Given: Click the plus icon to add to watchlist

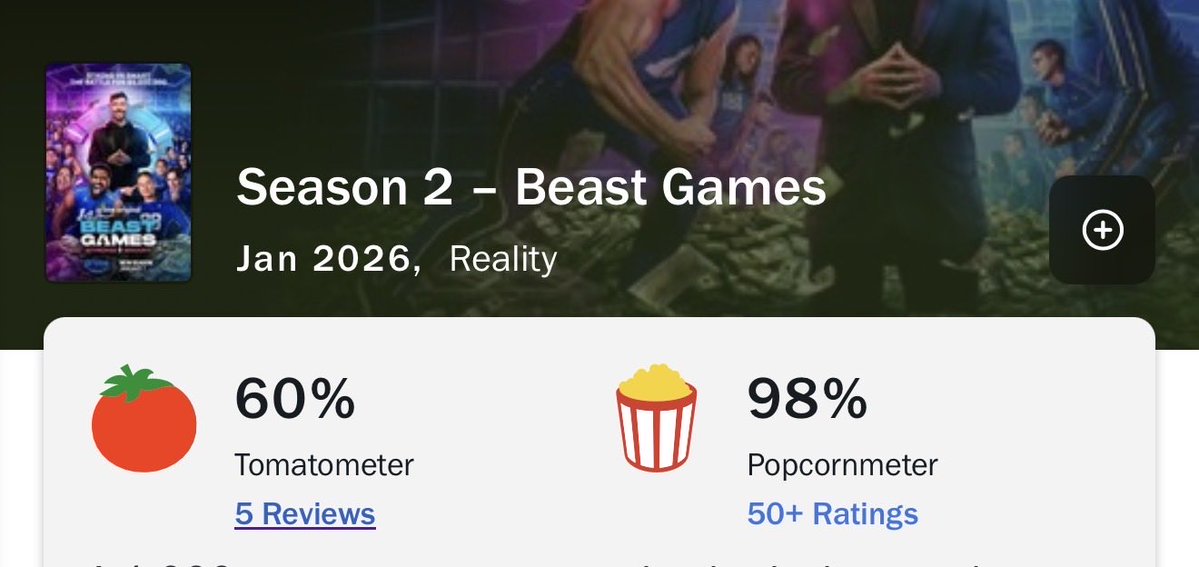Looking at the screenshot, I should coord(1103,231).
